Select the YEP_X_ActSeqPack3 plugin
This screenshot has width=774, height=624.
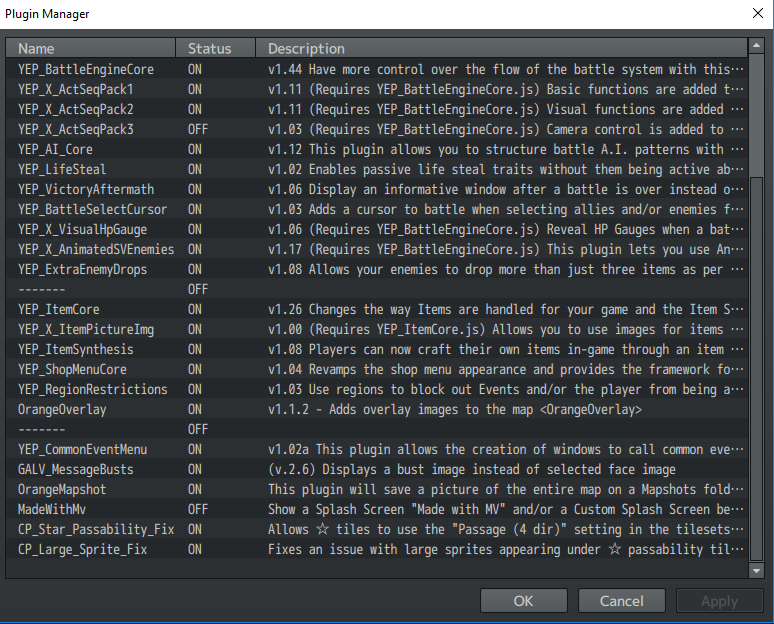[377, 129]
